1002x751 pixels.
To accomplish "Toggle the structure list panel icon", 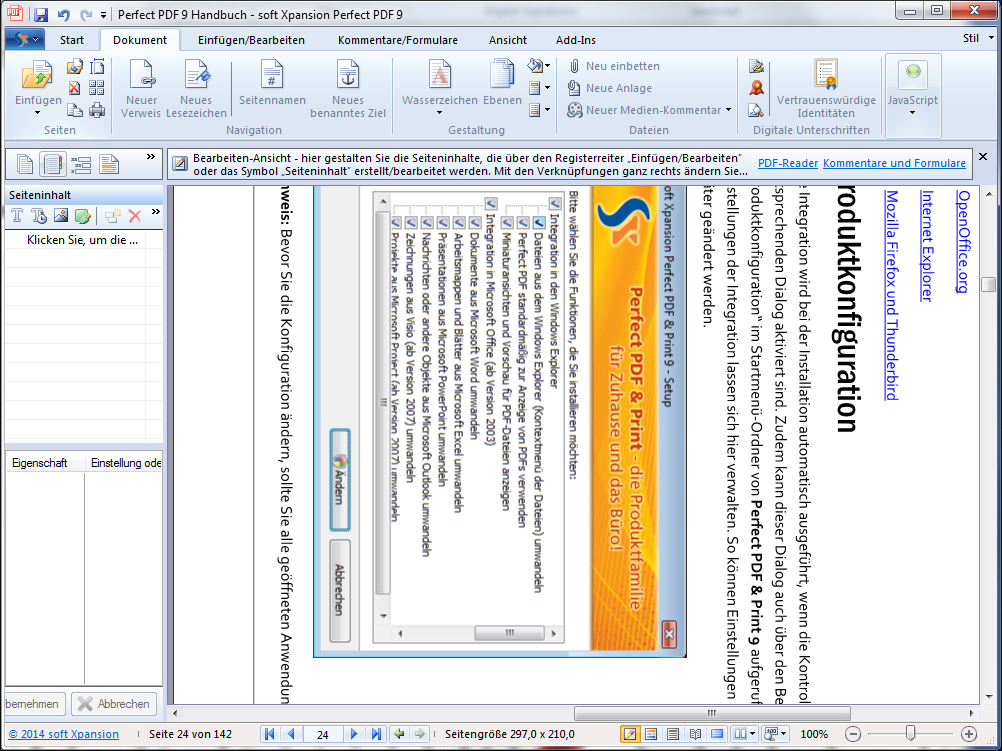I will point(81,164).
